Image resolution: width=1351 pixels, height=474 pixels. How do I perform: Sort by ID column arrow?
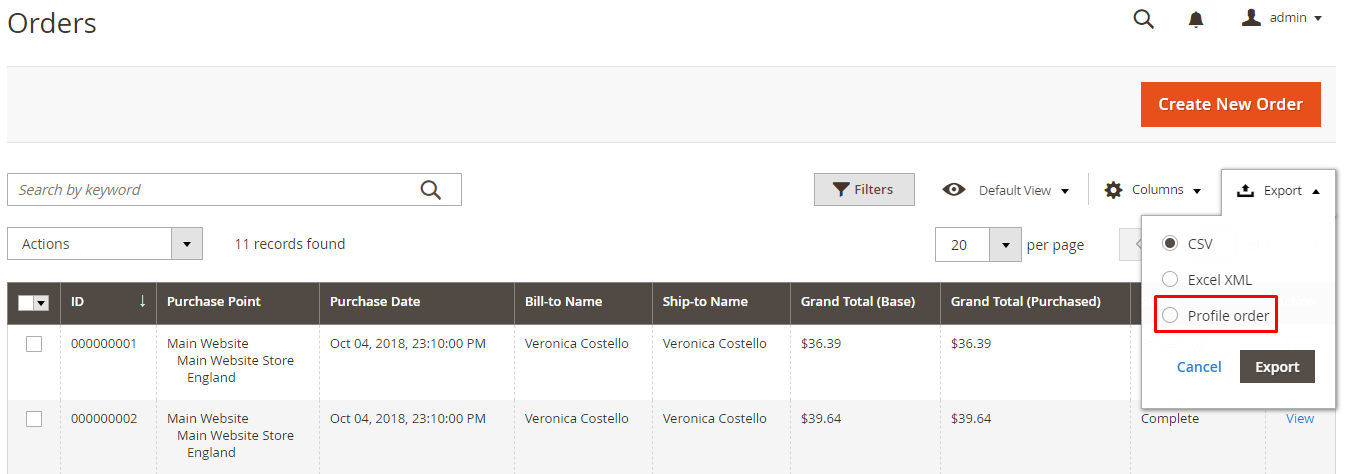tap(142, 302)
